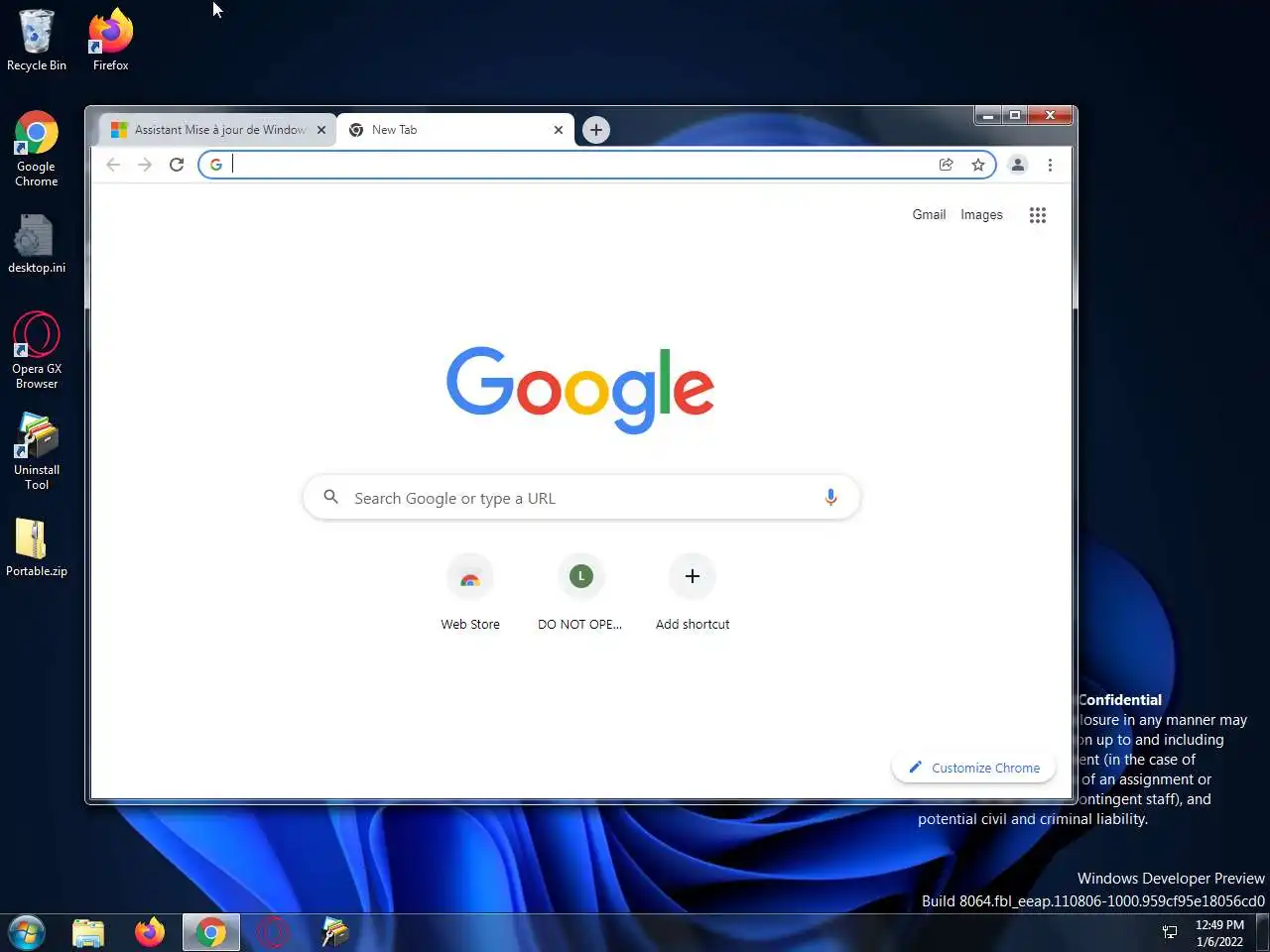The width and height of the screenshot is (1270, 952).
Task: Click the network icon in system tray
Action: coord(1170,932)
